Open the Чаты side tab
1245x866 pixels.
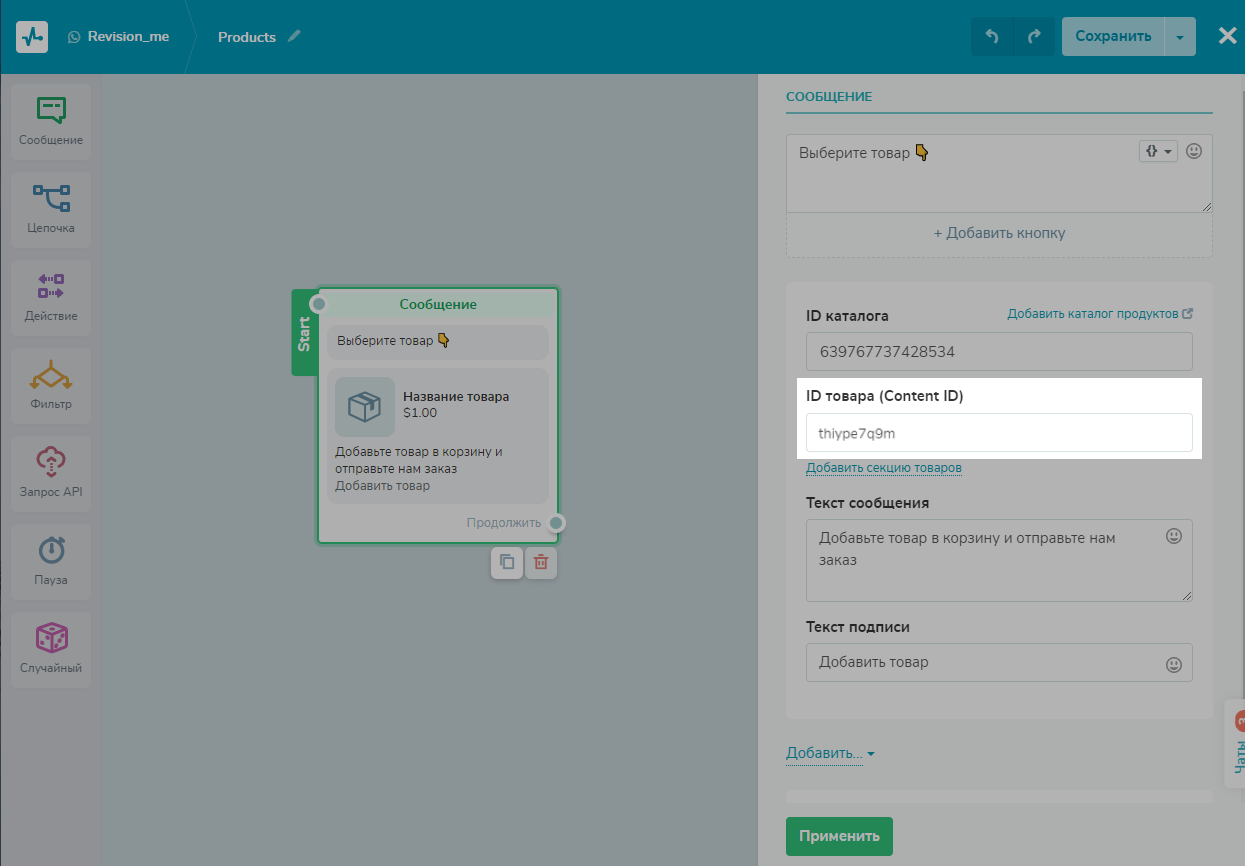(1237, 745)
